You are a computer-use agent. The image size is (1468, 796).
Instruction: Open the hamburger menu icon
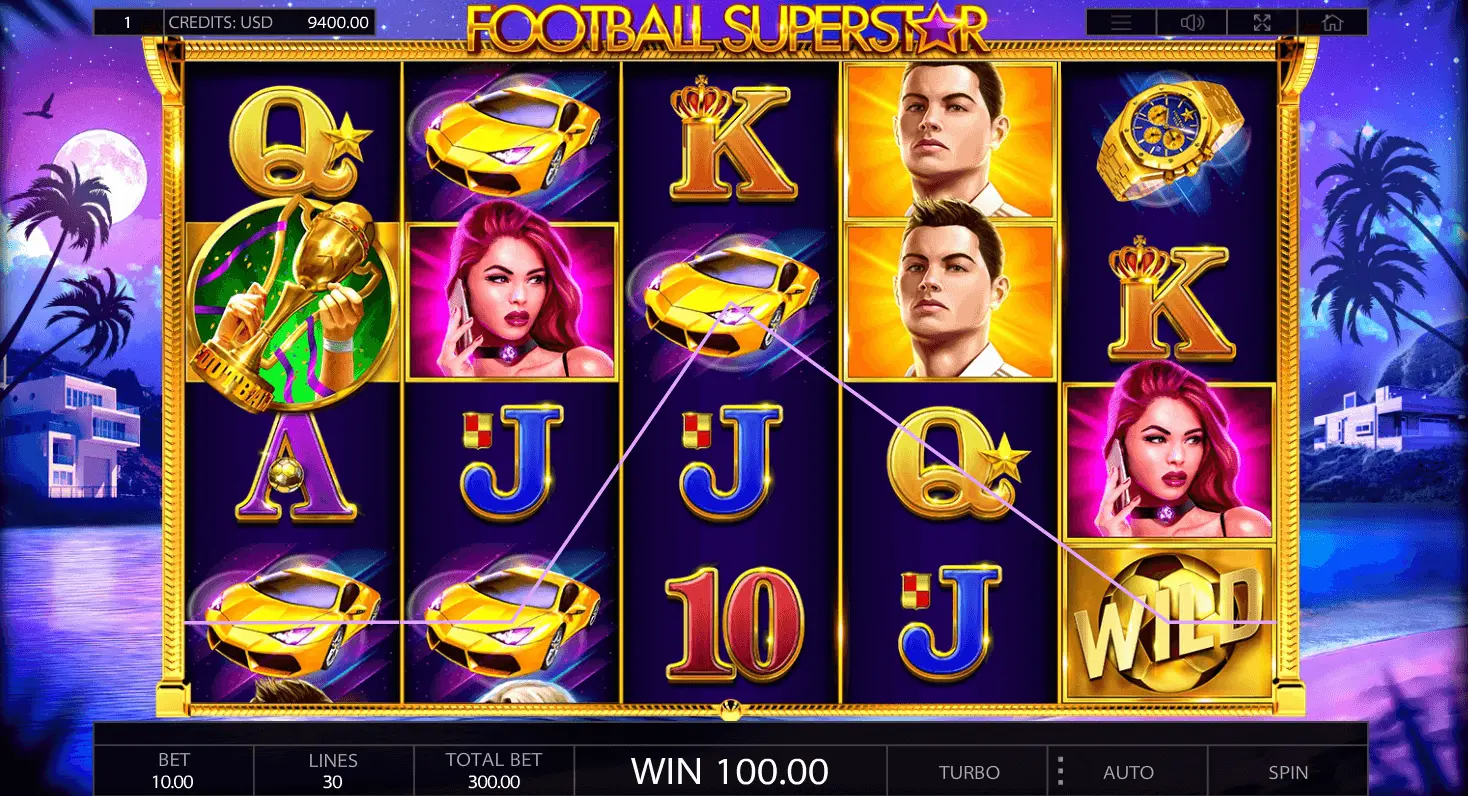tap(1121, 23)
